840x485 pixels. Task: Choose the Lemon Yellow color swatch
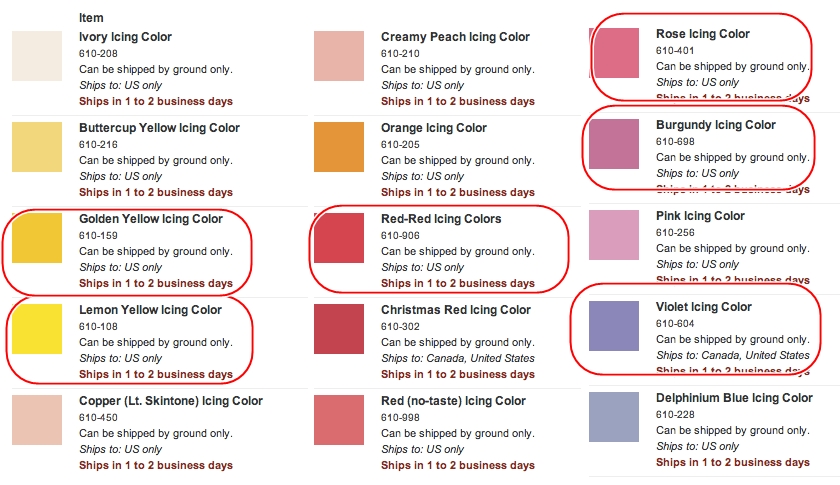[x=37, y=329]
